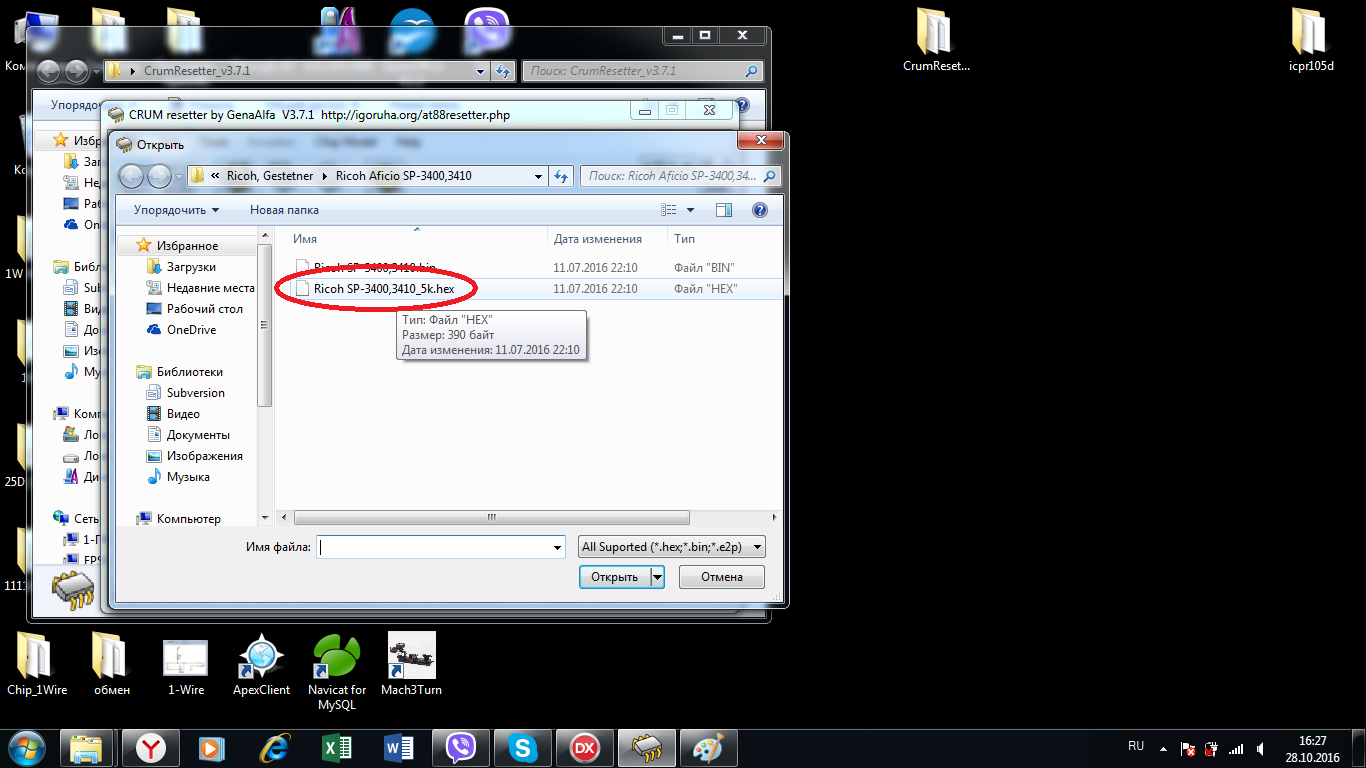Click the Новая папка button
This screenshot has height=768, width=1366.
pyautogui.click(x=284, y=210)
